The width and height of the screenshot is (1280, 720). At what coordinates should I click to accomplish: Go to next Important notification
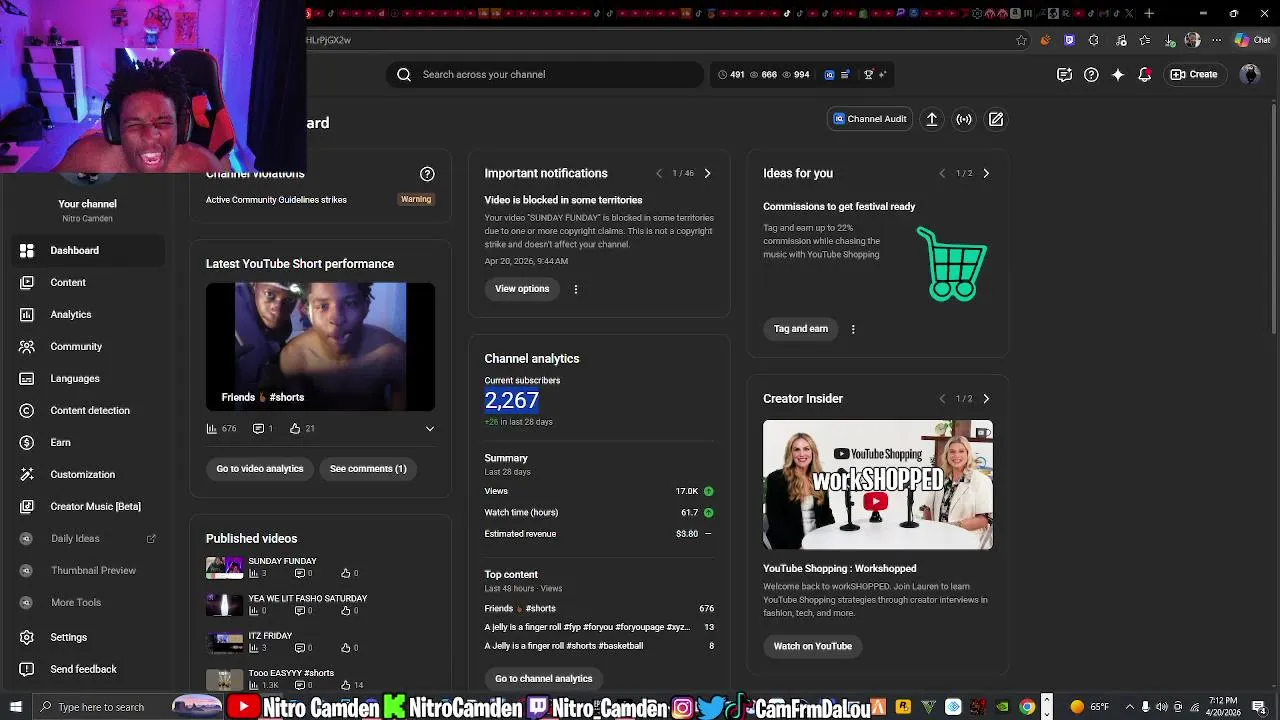[707, 174]
